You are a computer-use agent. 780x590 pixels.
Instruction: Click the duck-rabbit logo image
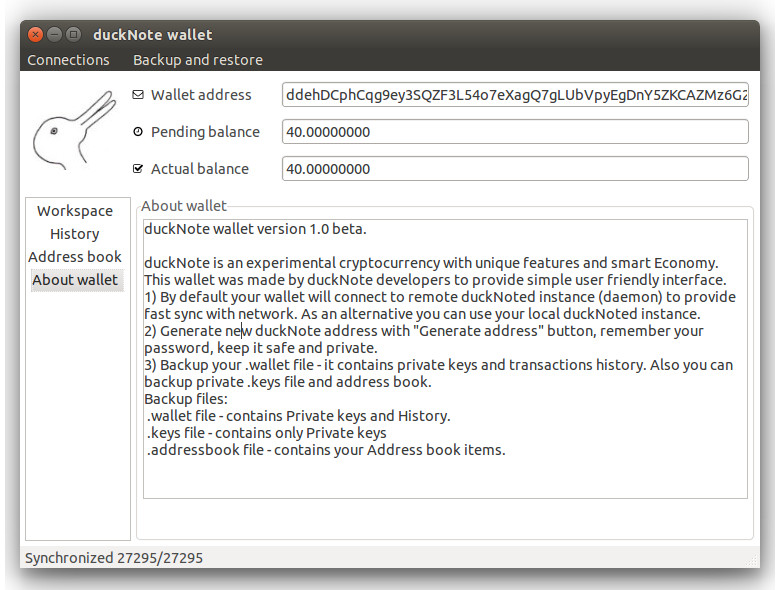[x=75, y=130]
